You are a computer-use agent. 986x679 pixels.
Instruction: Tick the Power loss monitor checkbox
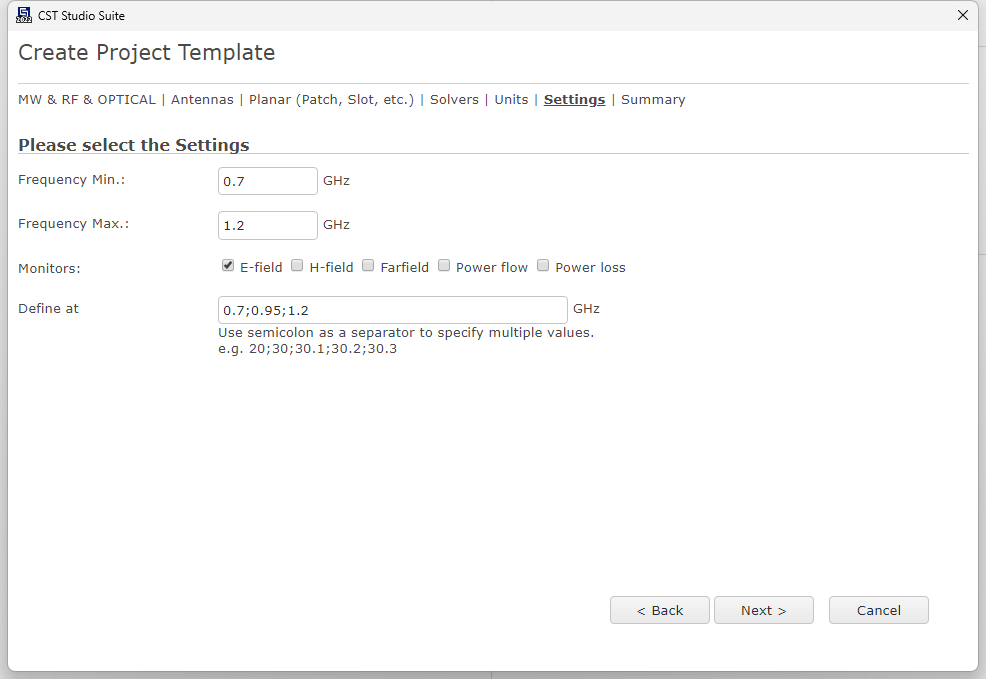pyautogui.click(x=543, y=266)
